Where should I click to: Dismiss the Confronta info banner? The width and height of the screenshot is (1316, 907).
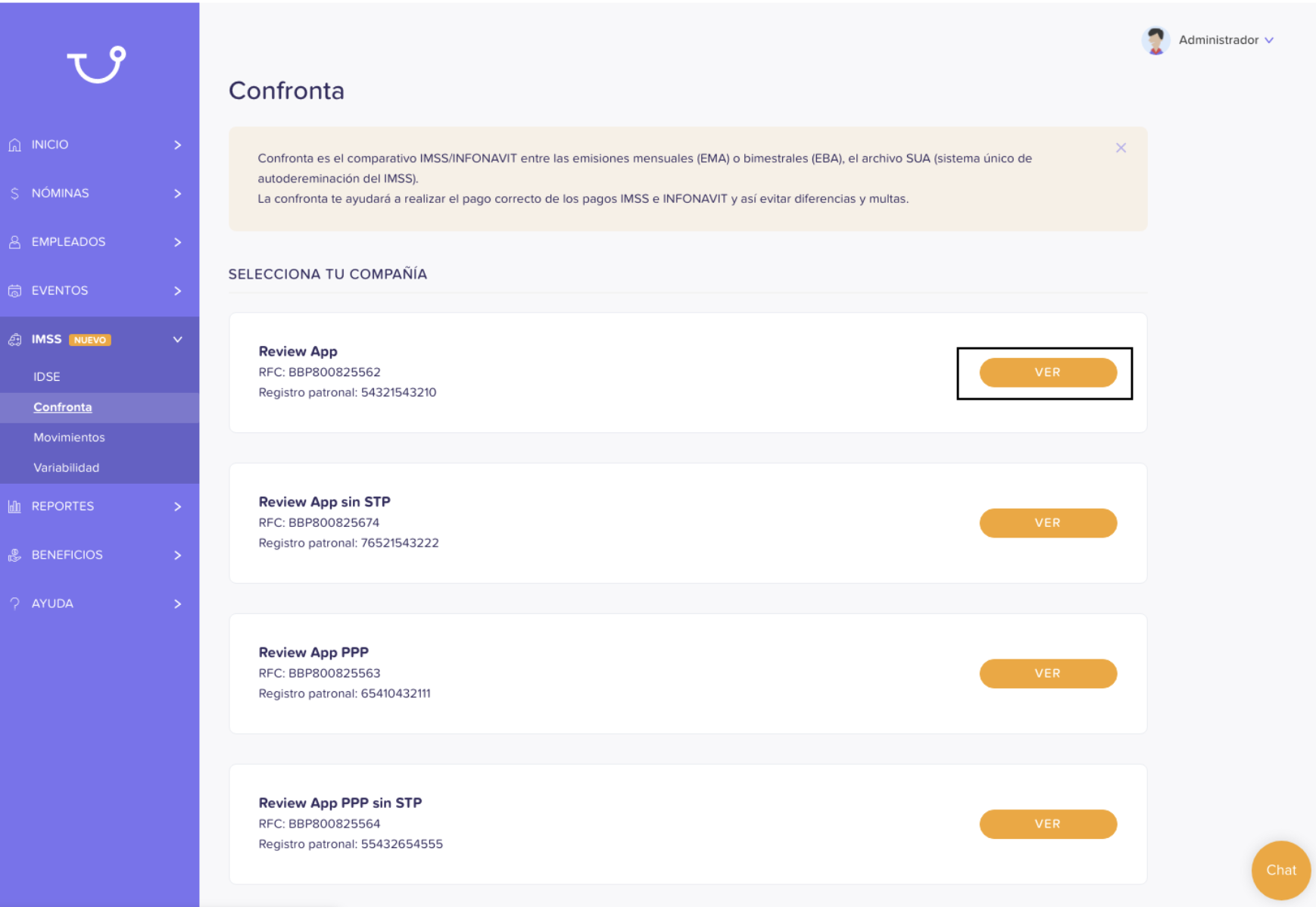click(1121, 148)
